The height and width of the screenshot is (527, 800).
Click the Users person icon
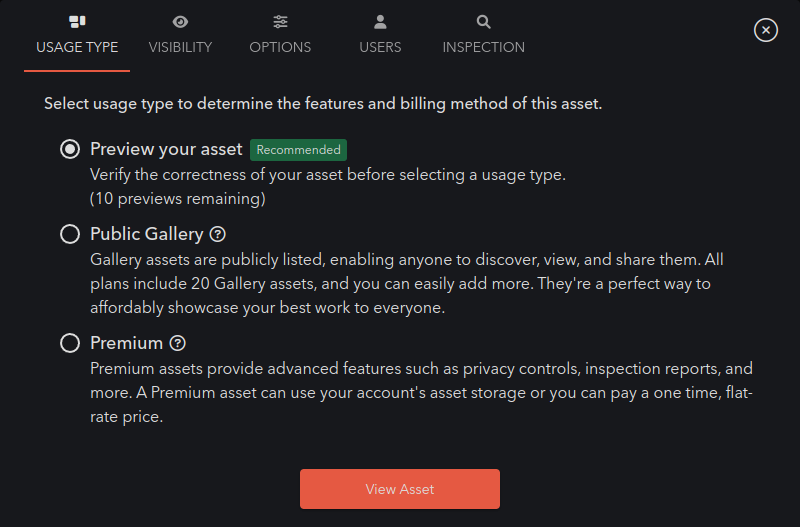[x=380, y=21]
